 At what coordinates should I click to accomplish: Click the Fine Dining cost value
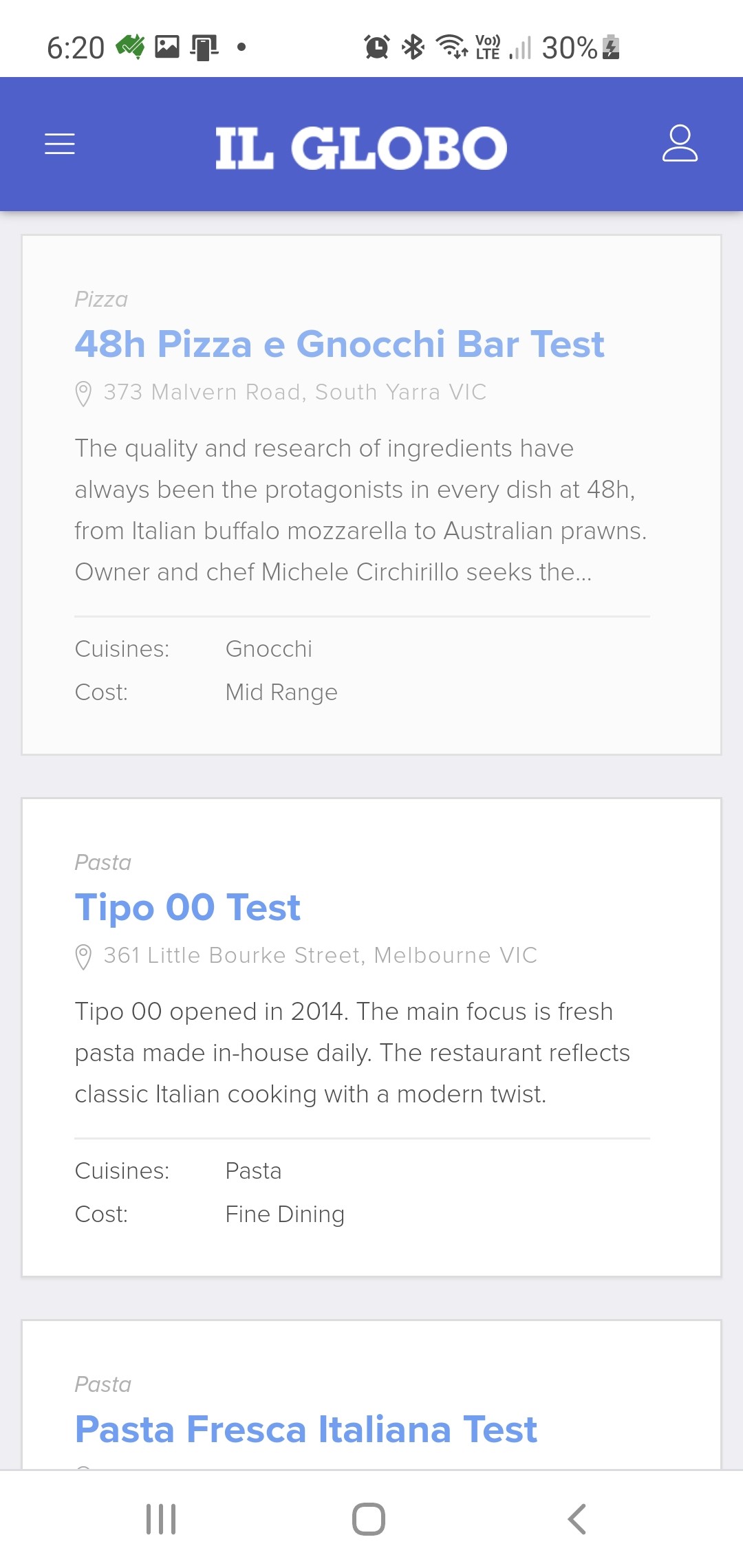pos(284,1214)
